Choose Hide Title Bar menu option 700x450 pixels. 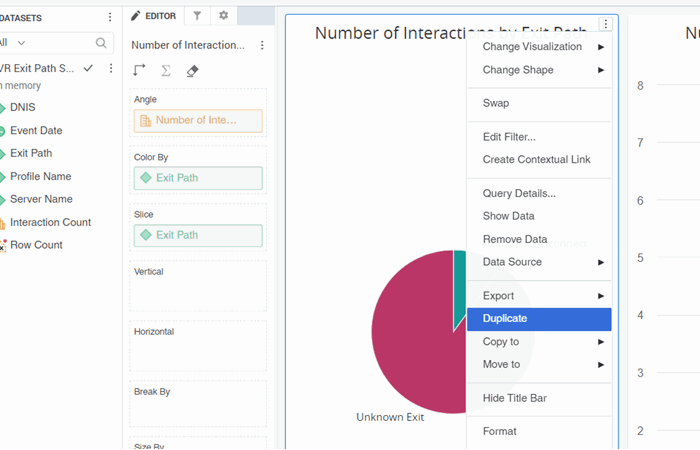[514, 398]
